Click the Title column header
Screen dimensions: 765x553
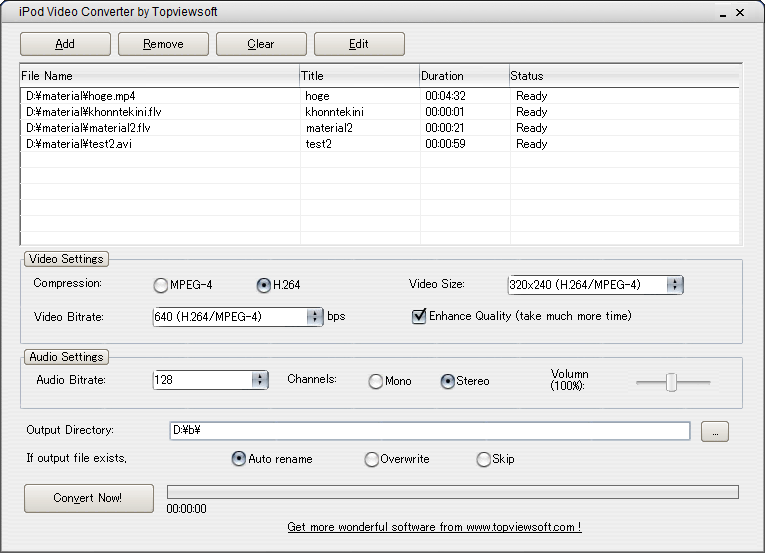pos(360,76)
